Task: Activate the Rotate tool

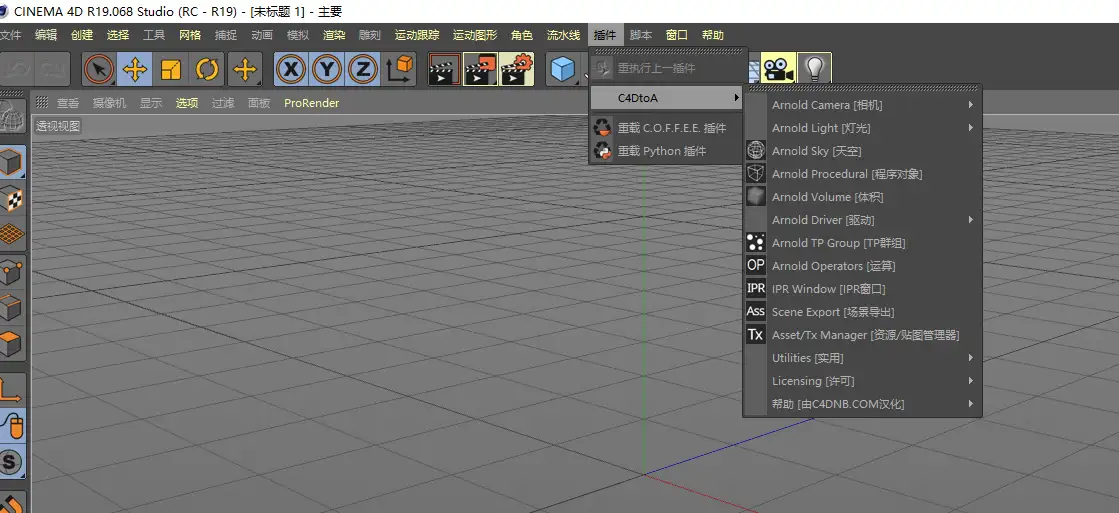Action: tap(207, 69)
